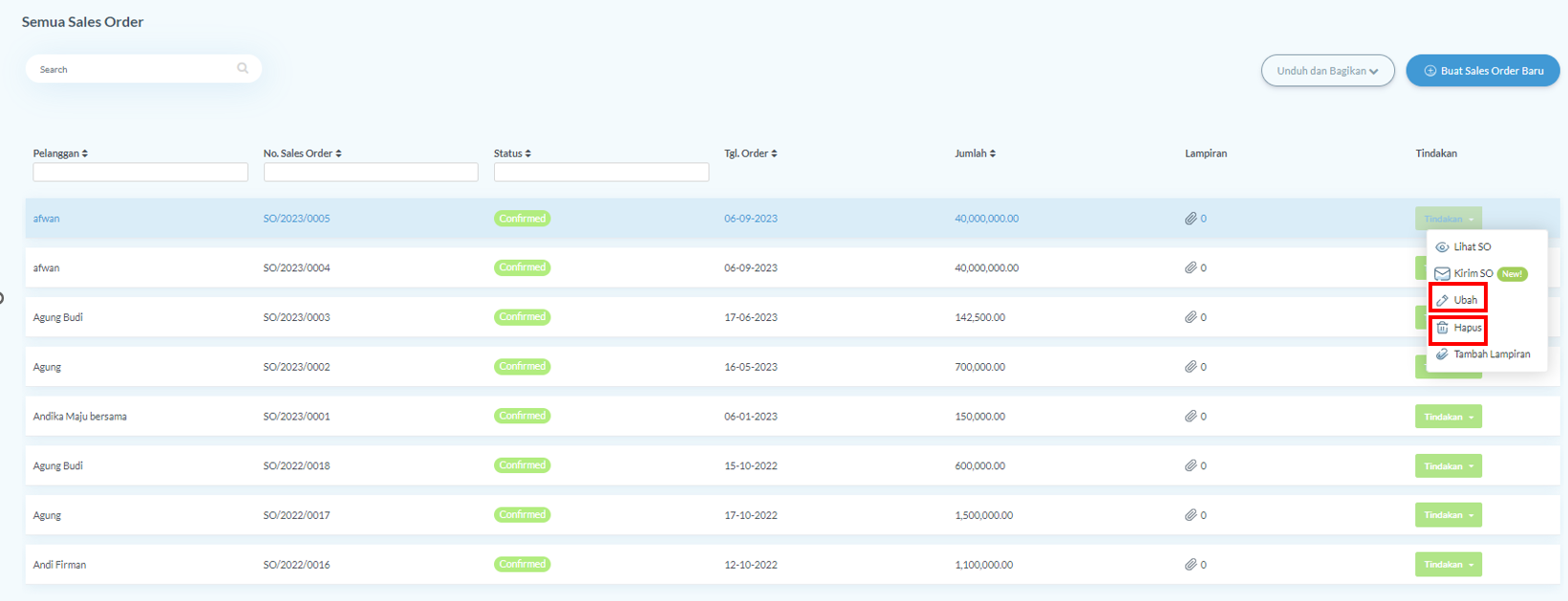Open Tindakan dropdown for SO/2022/0016
1568x601 pixels.
tap(1448, 565)
